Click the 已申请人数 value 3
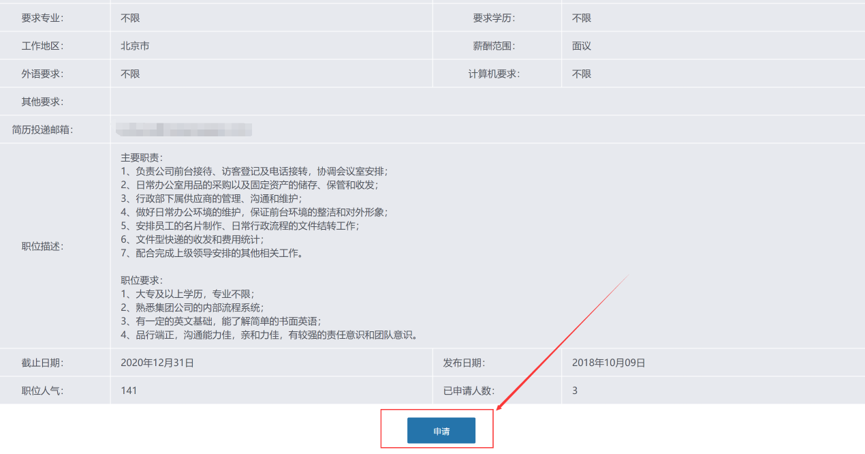 [x=575, y=391]
